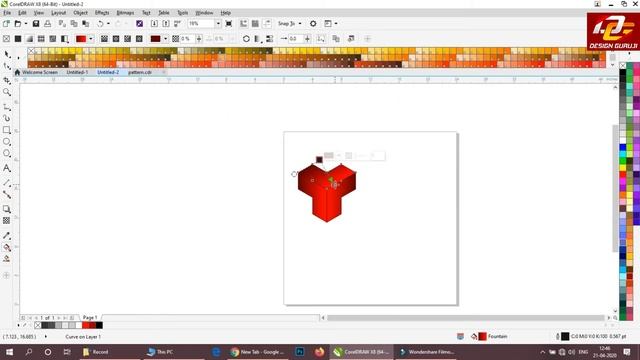640x360 pixels.
Task: Click the Paste icon in standard toolbar
Action: pos(86,24)
